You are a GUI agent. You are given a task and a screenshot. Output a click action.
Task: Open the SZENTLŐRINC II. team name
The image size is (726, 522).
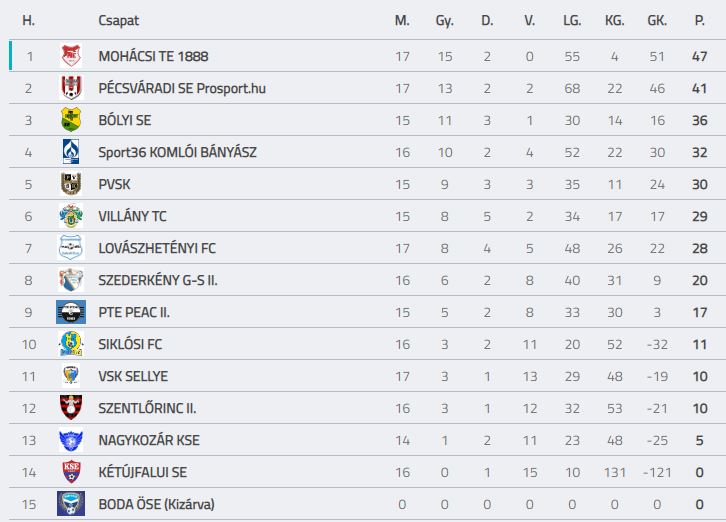point(147,408)
